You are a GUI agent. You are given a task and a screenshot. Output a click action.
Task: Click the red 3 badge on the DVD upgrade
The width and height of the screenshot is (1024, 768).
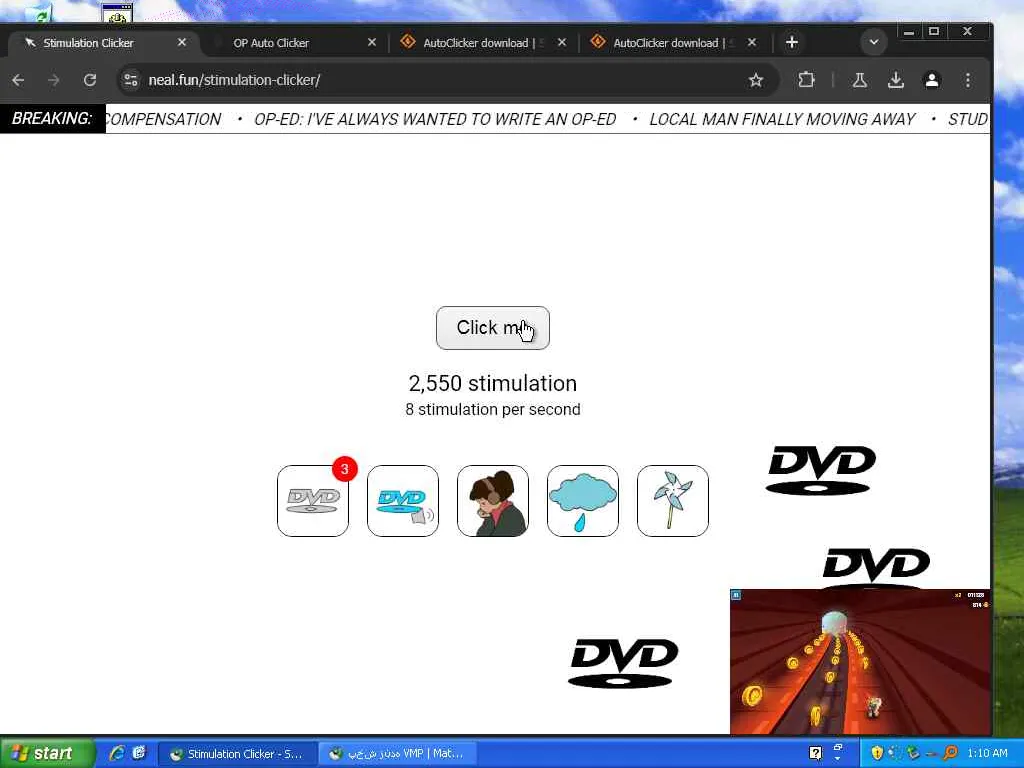345,469
